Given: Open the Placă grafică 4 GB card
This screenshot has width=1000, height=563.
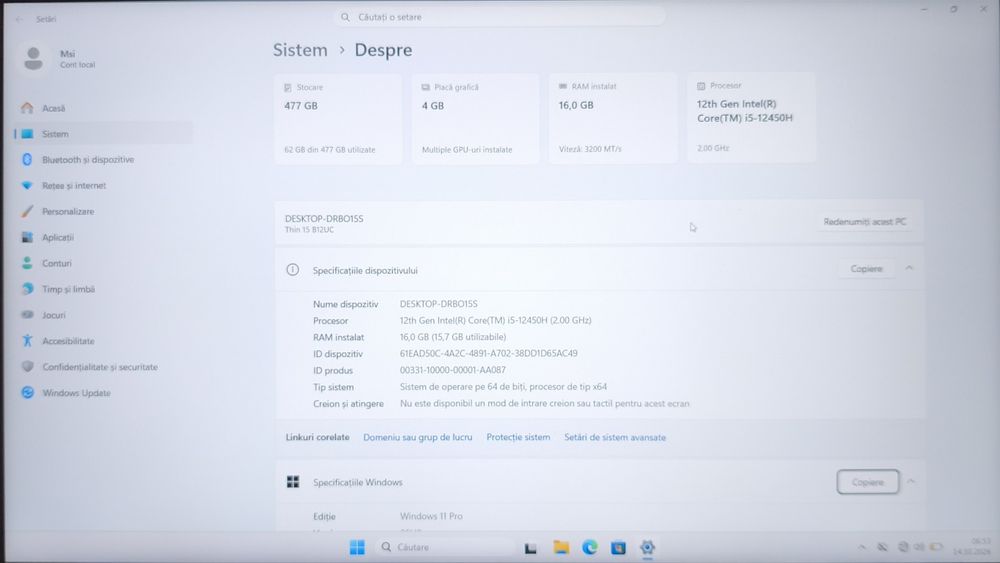Looking at the screenshot, I should [x=475, y=119].
